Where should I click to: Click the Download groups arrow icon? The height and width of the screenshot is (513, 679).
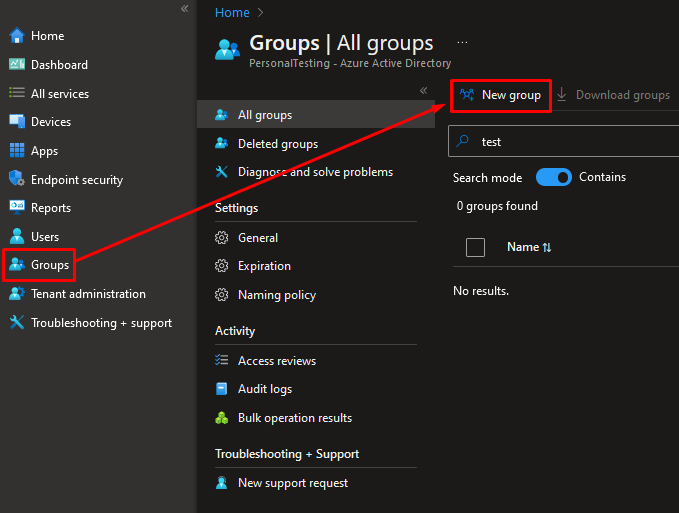pyautogui.click(x=562, y=94)
